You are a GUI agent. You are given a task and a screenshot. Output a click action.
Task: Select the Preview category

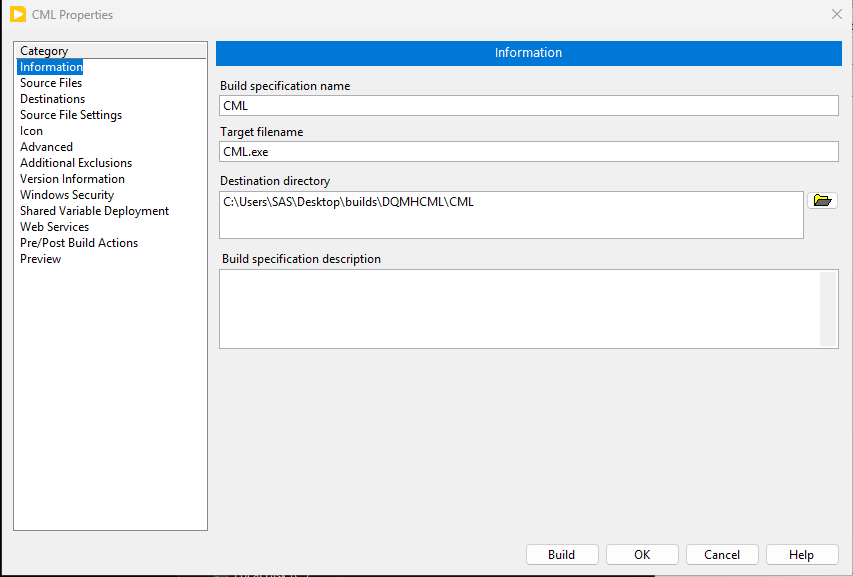[x=40, y=259]
